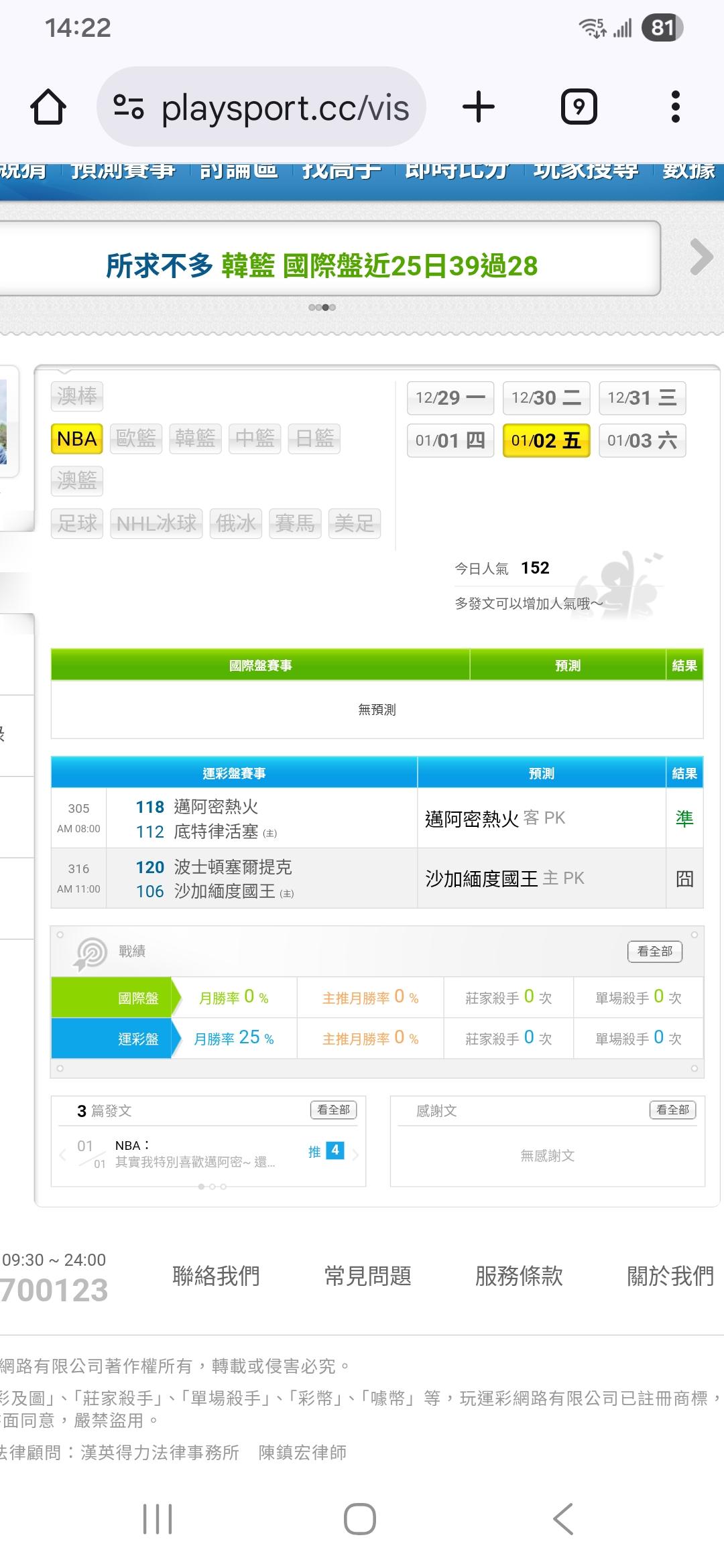
Task: Advance banner with right chevron arrow
Action: pos(701,257)
